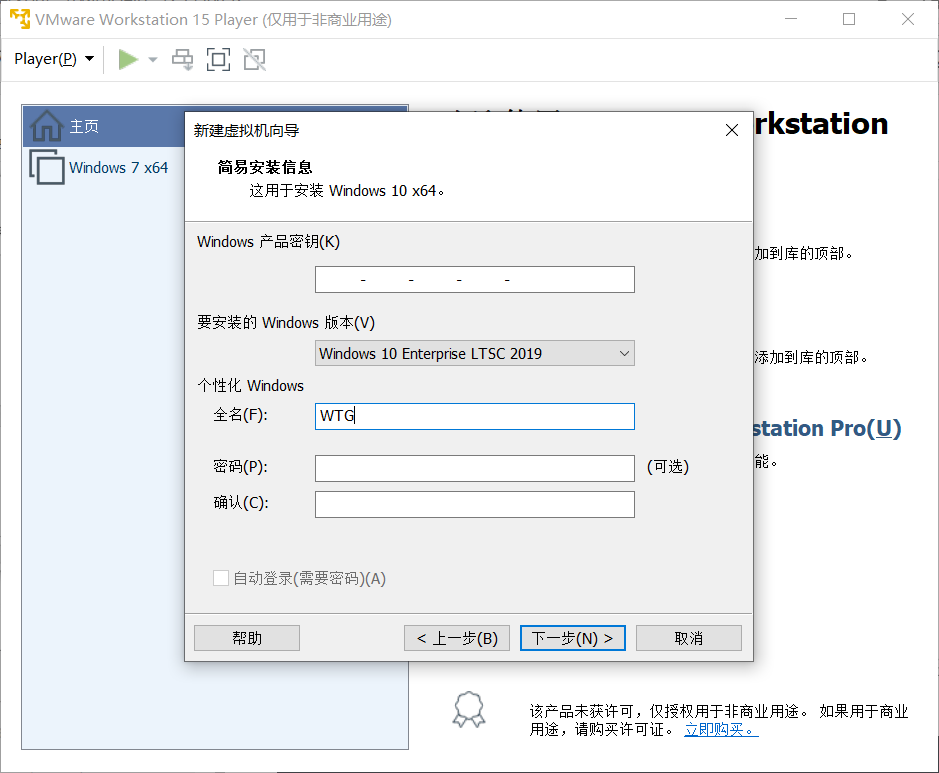Click the 密码(P) password field
939x773 pixels.
click(x=474, y=468)
